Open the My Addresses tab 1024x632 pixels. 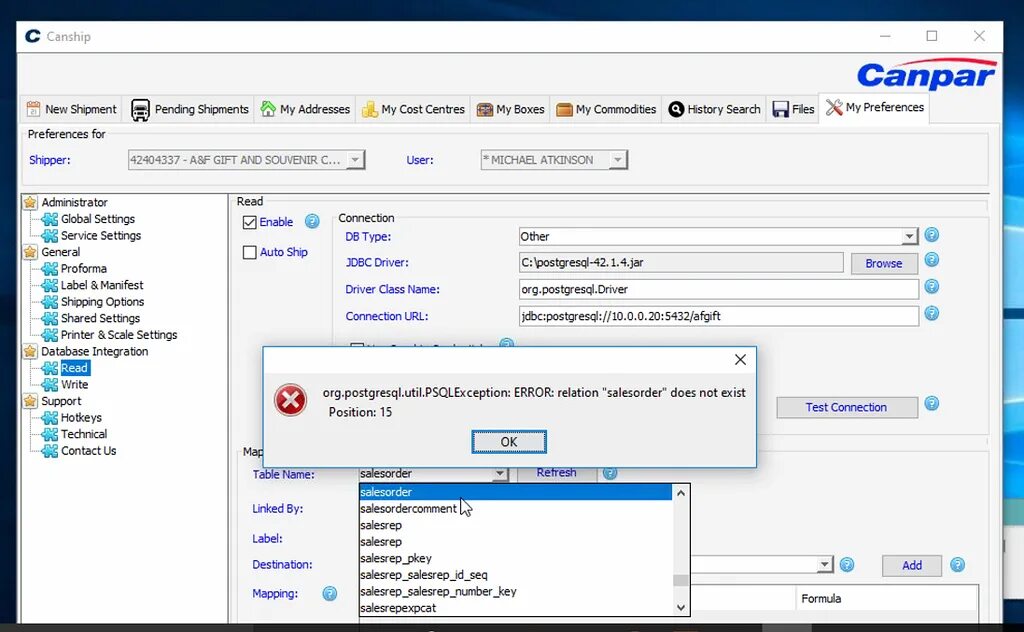click(306, 109)
